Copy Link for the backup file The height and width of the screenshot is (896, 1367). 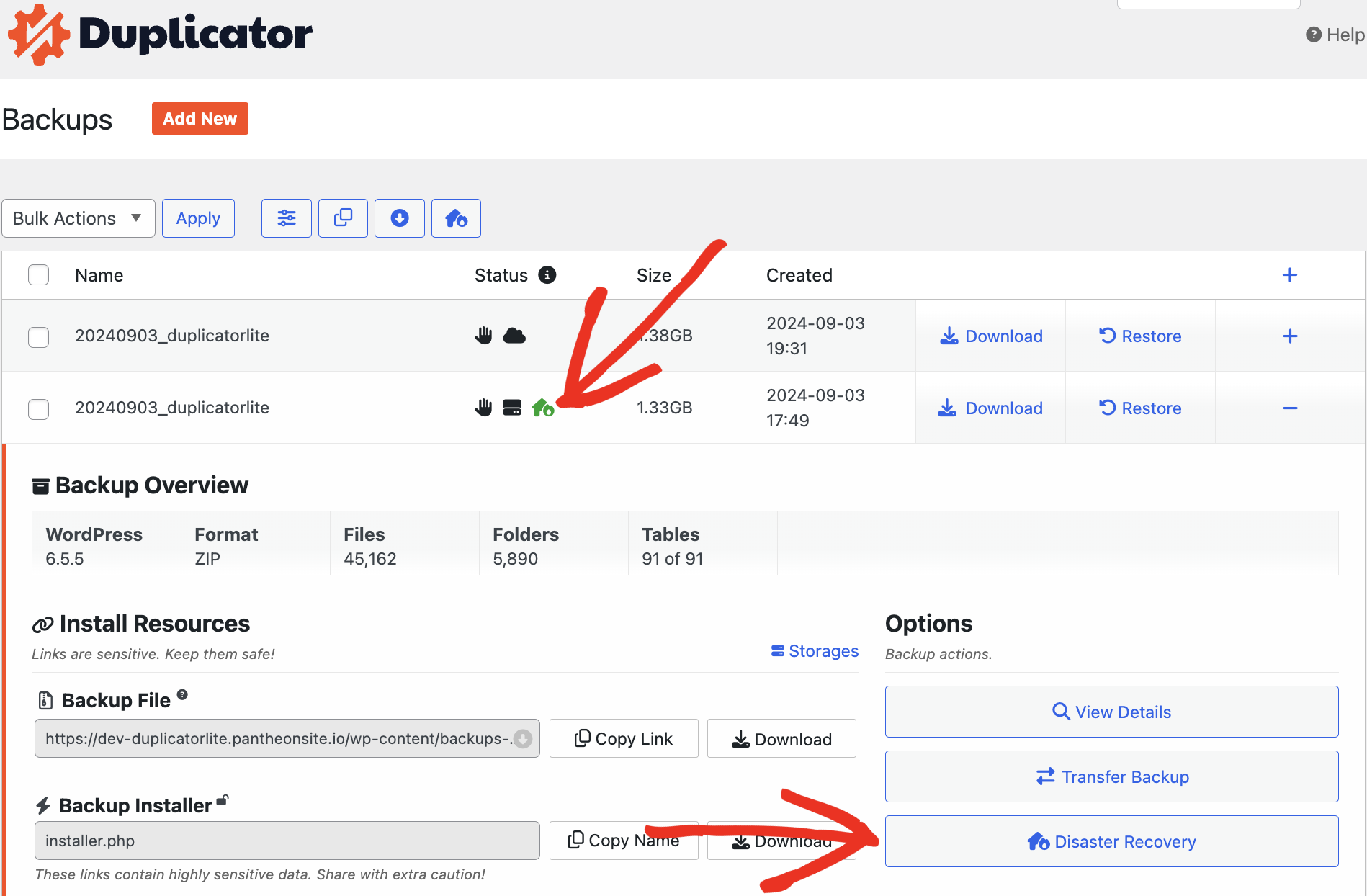point(624,739)
